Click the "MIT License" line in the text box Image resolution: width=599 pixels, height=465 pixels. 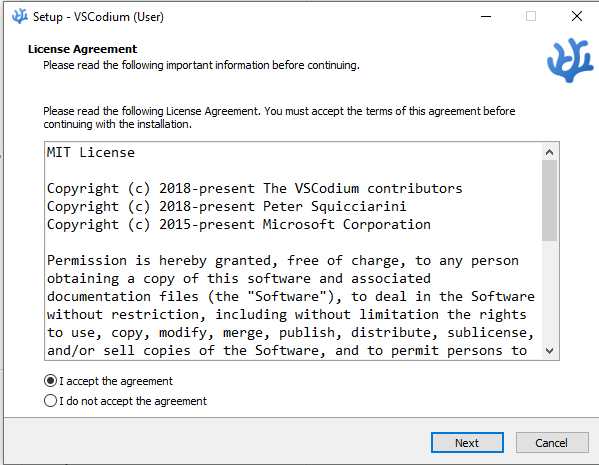[91, 152]
